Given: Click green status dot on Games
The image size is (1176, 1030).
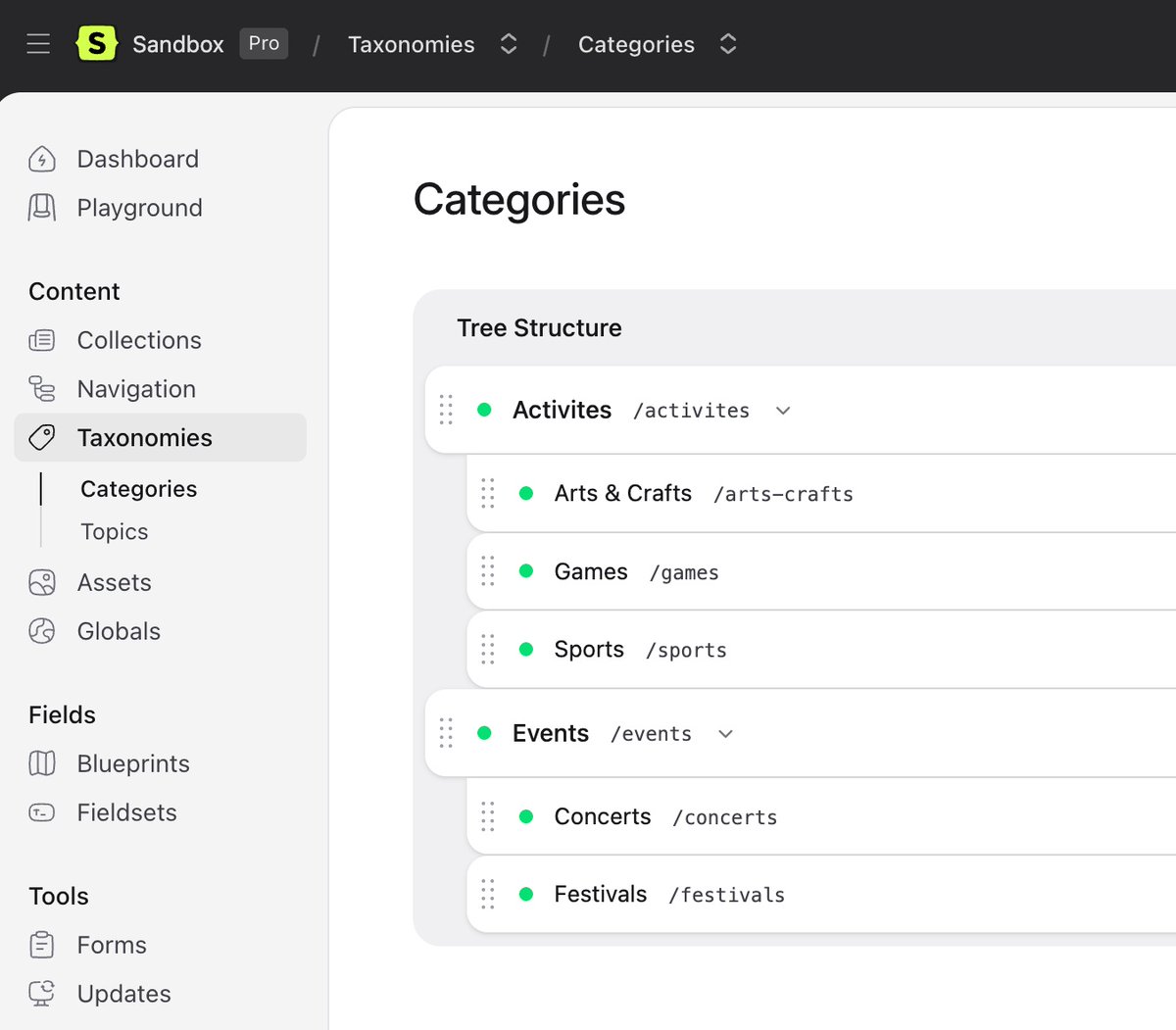Looking at the screenshot, I should (526, 571).
